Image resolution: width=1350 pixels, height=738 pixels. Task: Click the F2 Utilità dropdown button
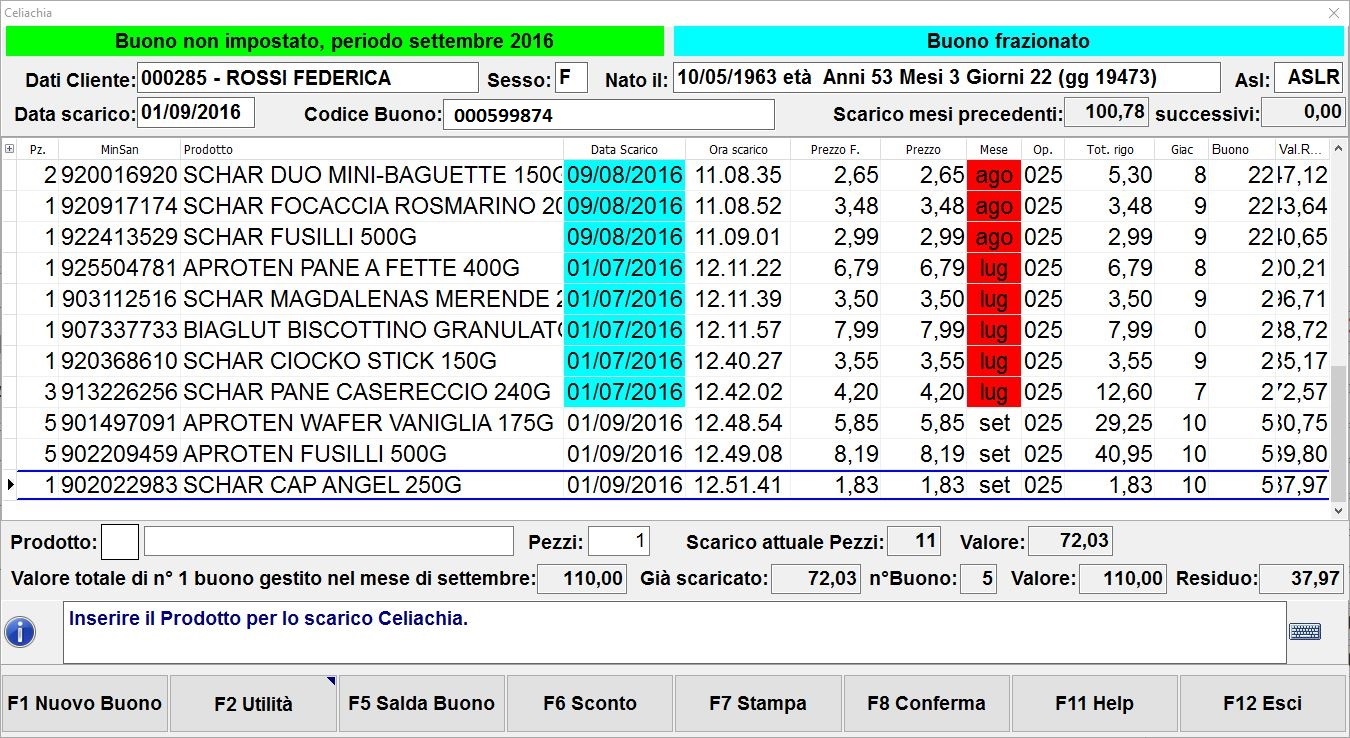pyautogui.click(x=253, y=704)
